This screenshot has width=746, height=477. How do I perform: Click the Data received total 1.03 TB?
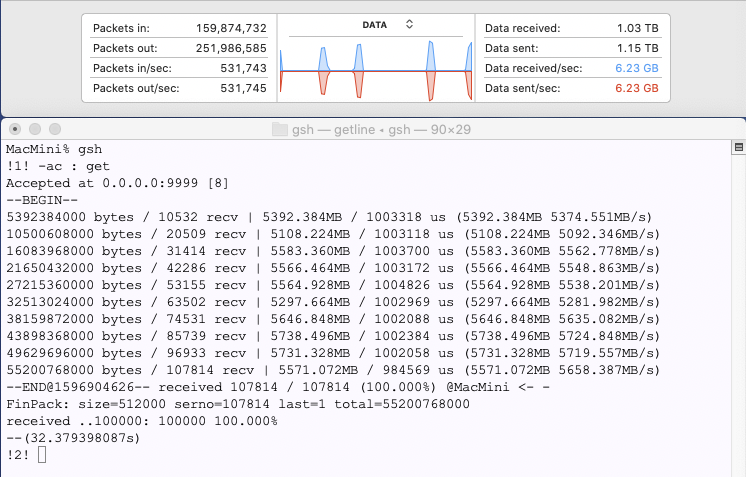(638, 29)
